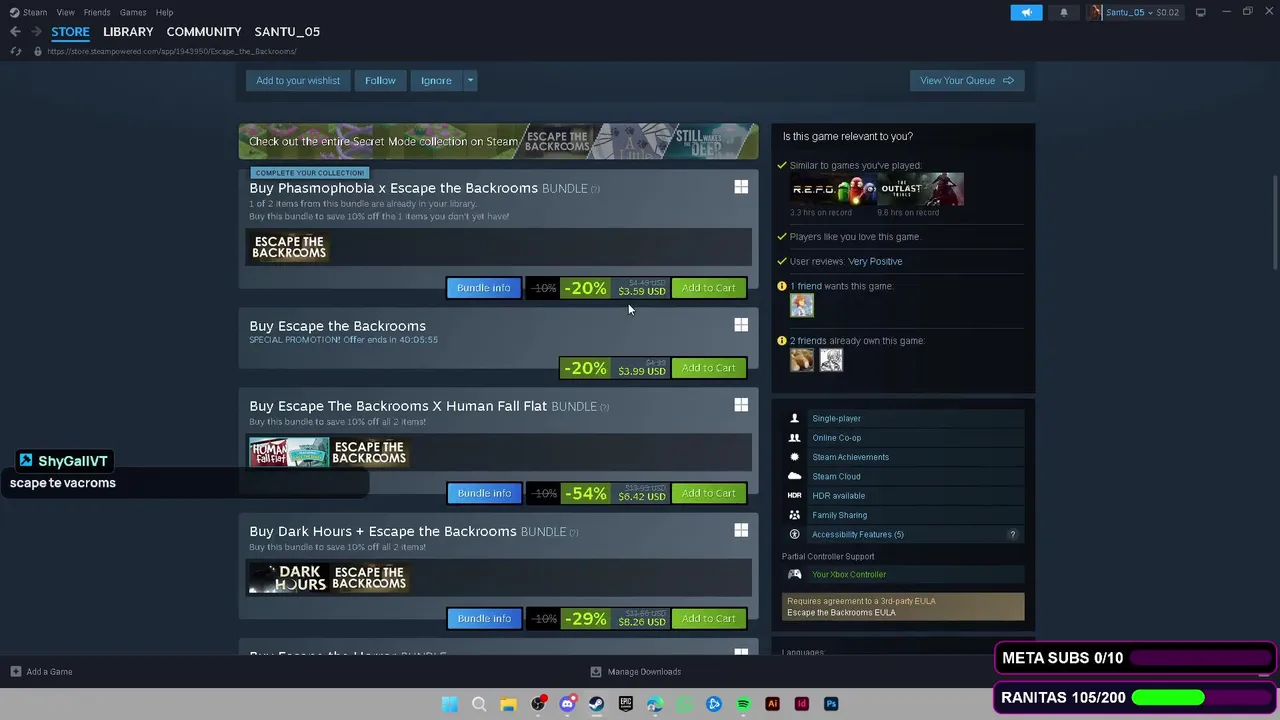Open Bundle info for Phasmophobia bundle
Image resolution: width=1280 pixels, height=720 pixels.
click(484, 288)
